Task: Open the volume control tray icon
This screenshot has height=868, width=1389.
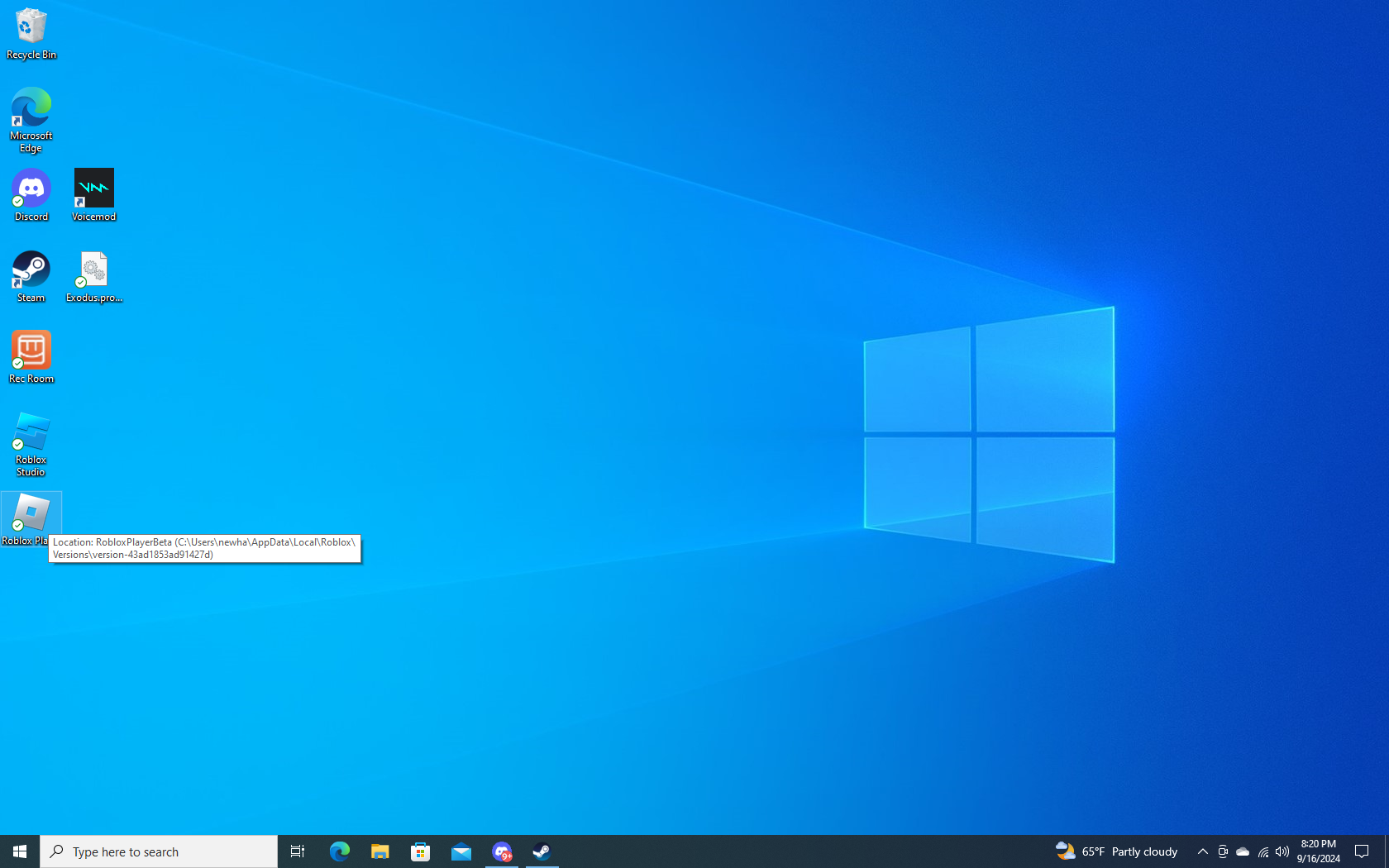Action: (1282, 851)
